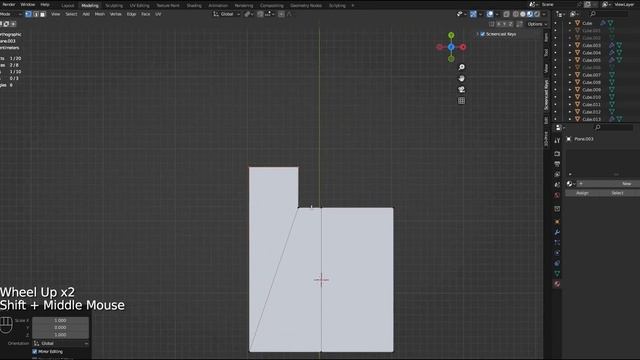Select vertex select mode icon

pos(28,14)
